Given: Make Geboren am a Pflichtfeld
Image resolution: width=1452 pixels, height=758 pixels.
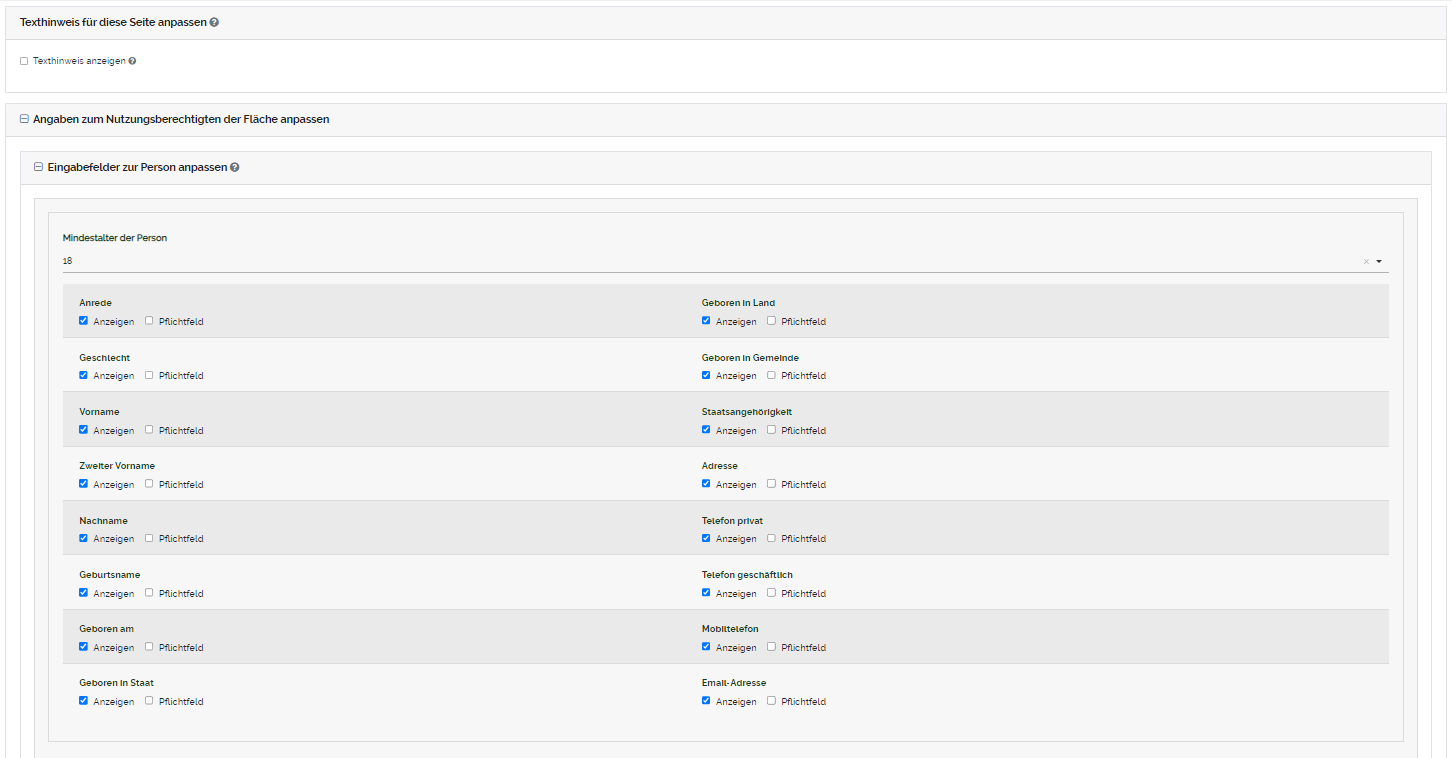Looking at the screenshot, I should pyautogui.click(x=149, y=647).
